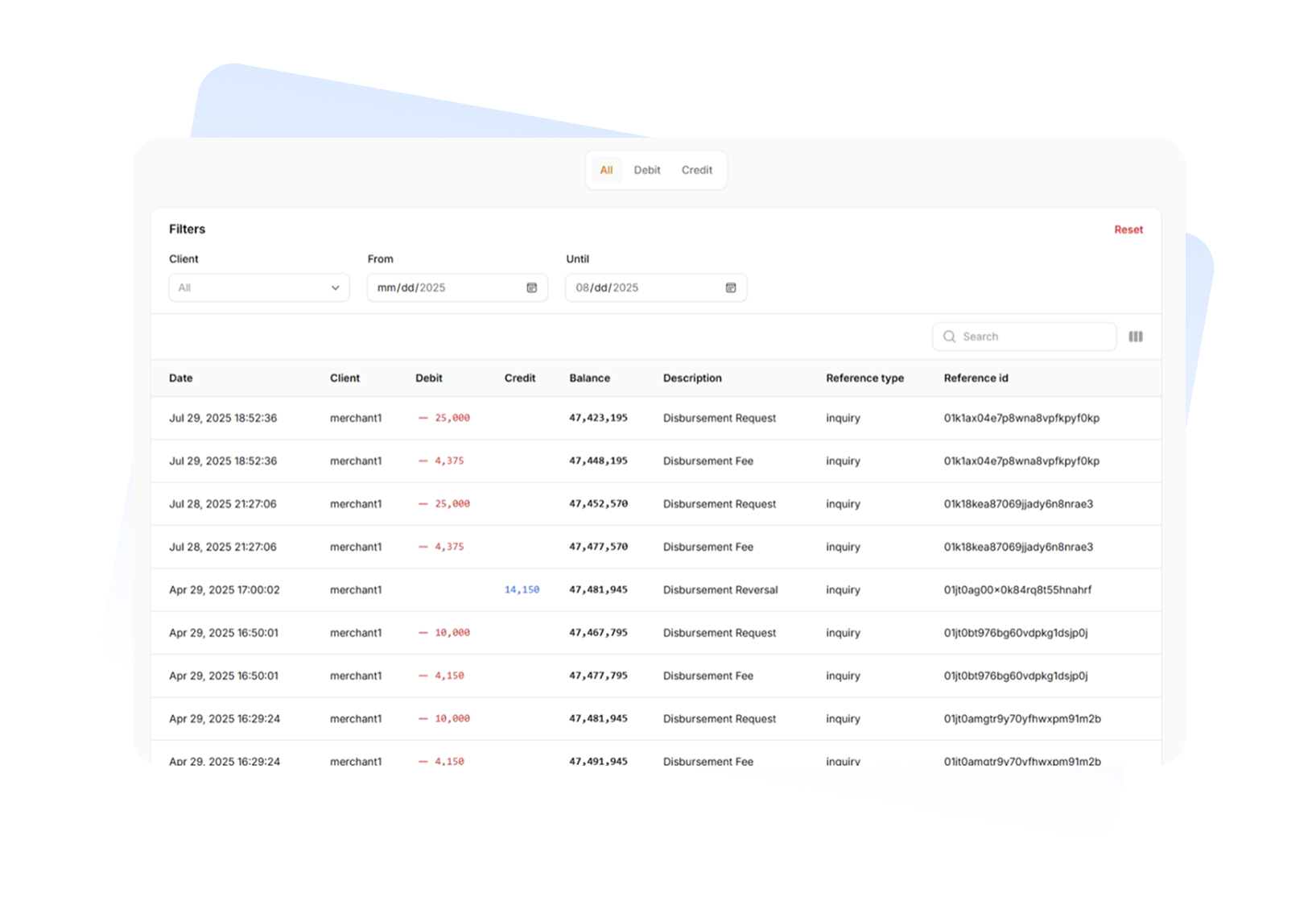Switch to the Debit tab
The height and width of the screenshot is (901, 1316).
tap(646, 170)
